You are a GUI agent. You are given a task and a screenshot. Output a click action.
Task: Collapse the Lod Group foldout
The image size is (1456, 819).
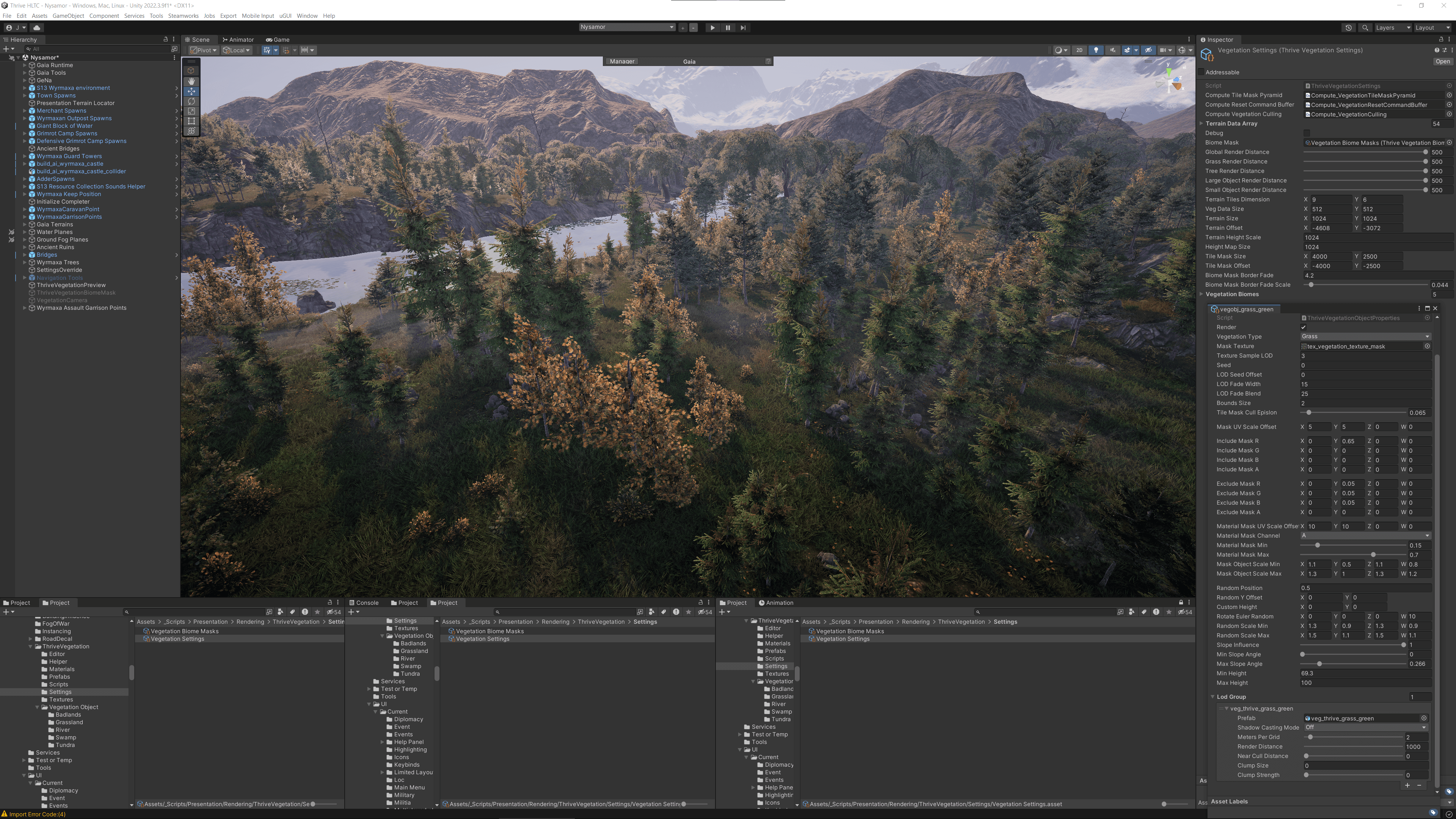[x=1213, y=697]
